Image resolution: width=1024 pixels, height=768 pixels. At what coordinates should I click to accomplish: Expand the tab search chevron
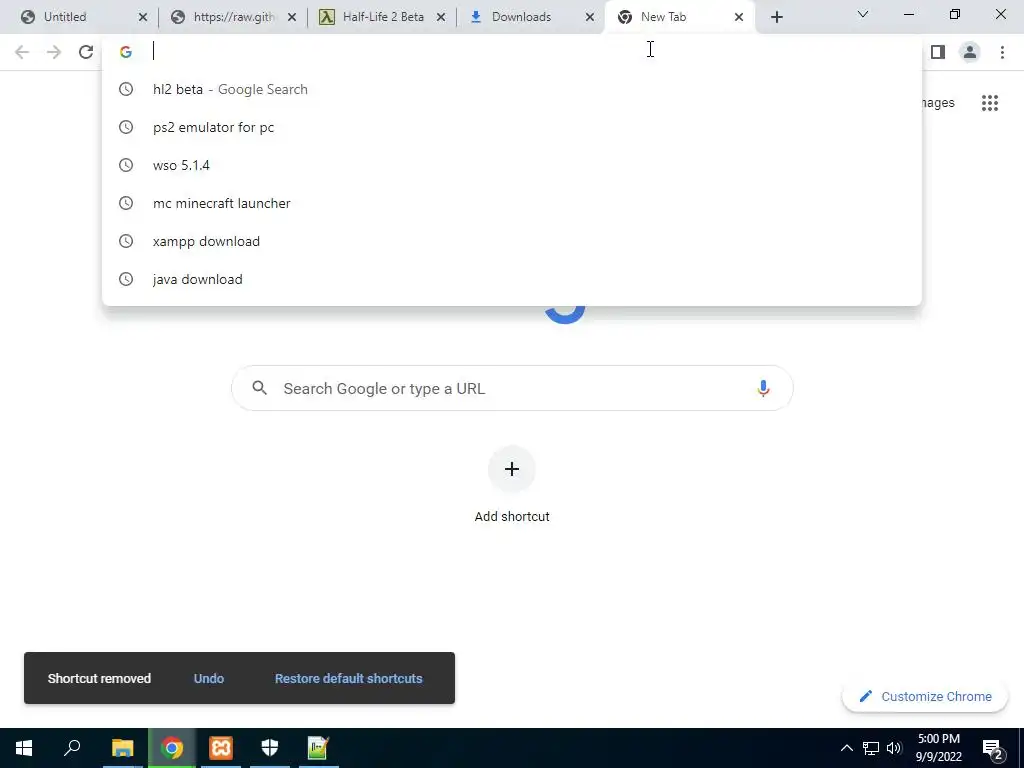(863, 14)
